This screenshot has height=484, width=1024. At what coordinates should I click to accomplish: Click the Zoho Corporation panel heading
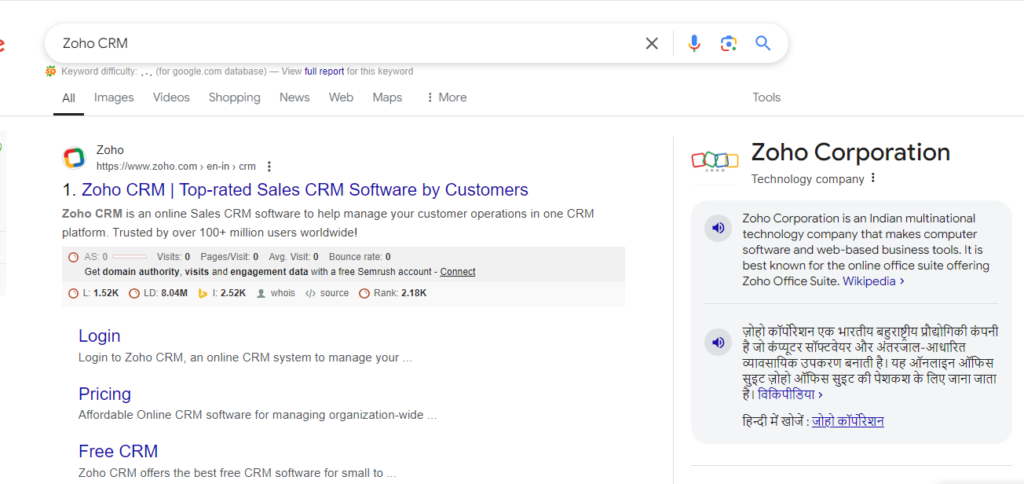pyautogui.click(x=850, y=152)
